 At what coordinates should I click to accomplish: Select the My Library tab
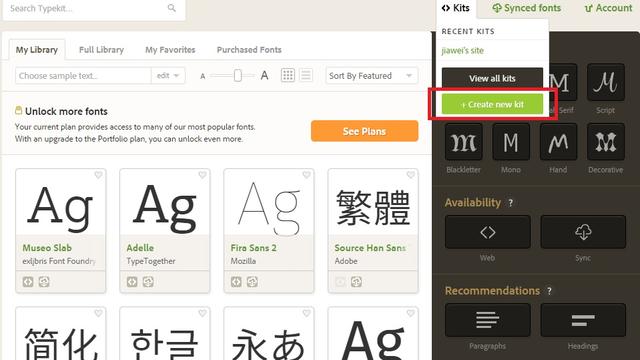click(x=37, y=50)
